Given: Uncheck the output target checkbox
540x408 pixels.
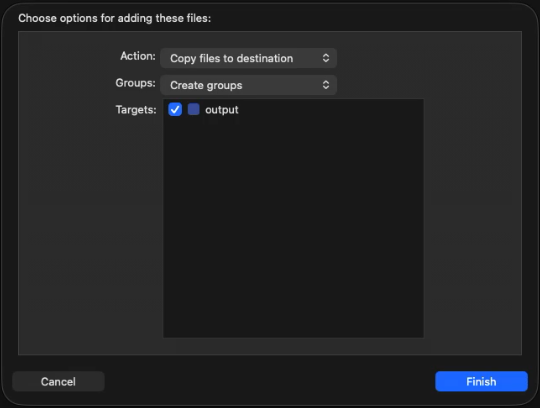Looking at the screenshot, I should pyautogui.click(x=175, y=109).
